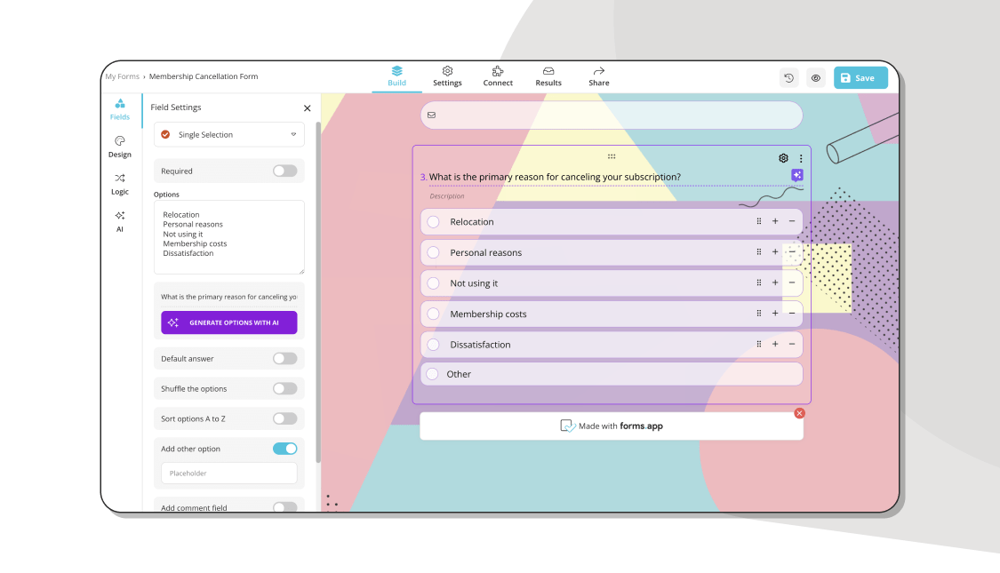Image resolution: width=1000 pixels, height=573 pixels.
Task: Open the Logic panel in sidebar
Action: click(120, 184)
